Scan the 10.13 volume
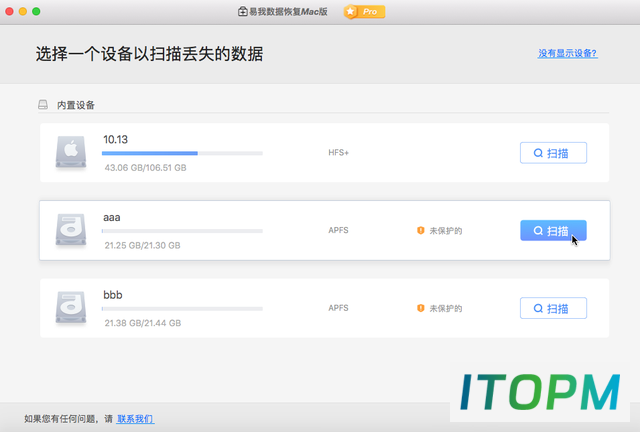The height and width of the screenshot is (432, 640). tap(553, 153)
